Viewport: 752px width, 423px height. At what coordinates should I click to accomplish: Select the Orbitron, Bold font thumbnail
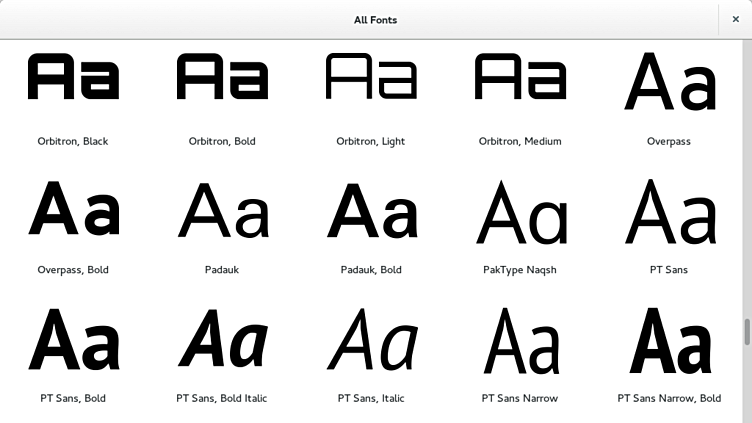coord(222,77)
